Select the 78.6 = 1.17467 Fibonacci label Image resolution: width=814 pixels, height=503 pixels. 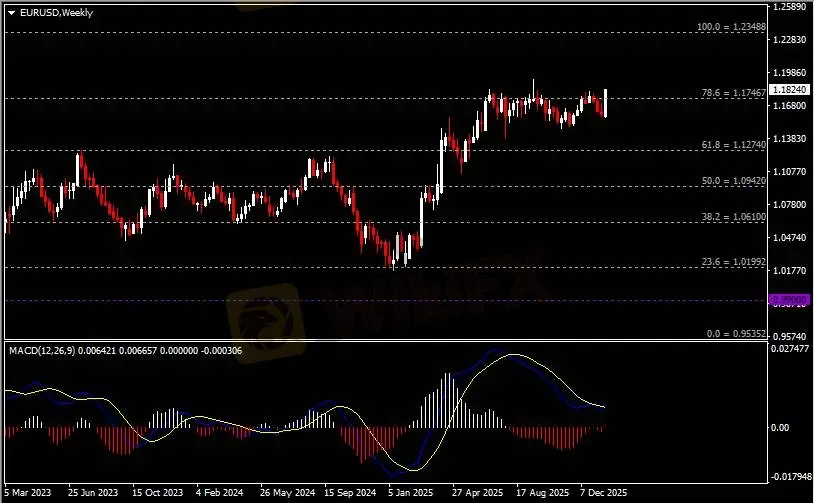[x=734, y=92]
